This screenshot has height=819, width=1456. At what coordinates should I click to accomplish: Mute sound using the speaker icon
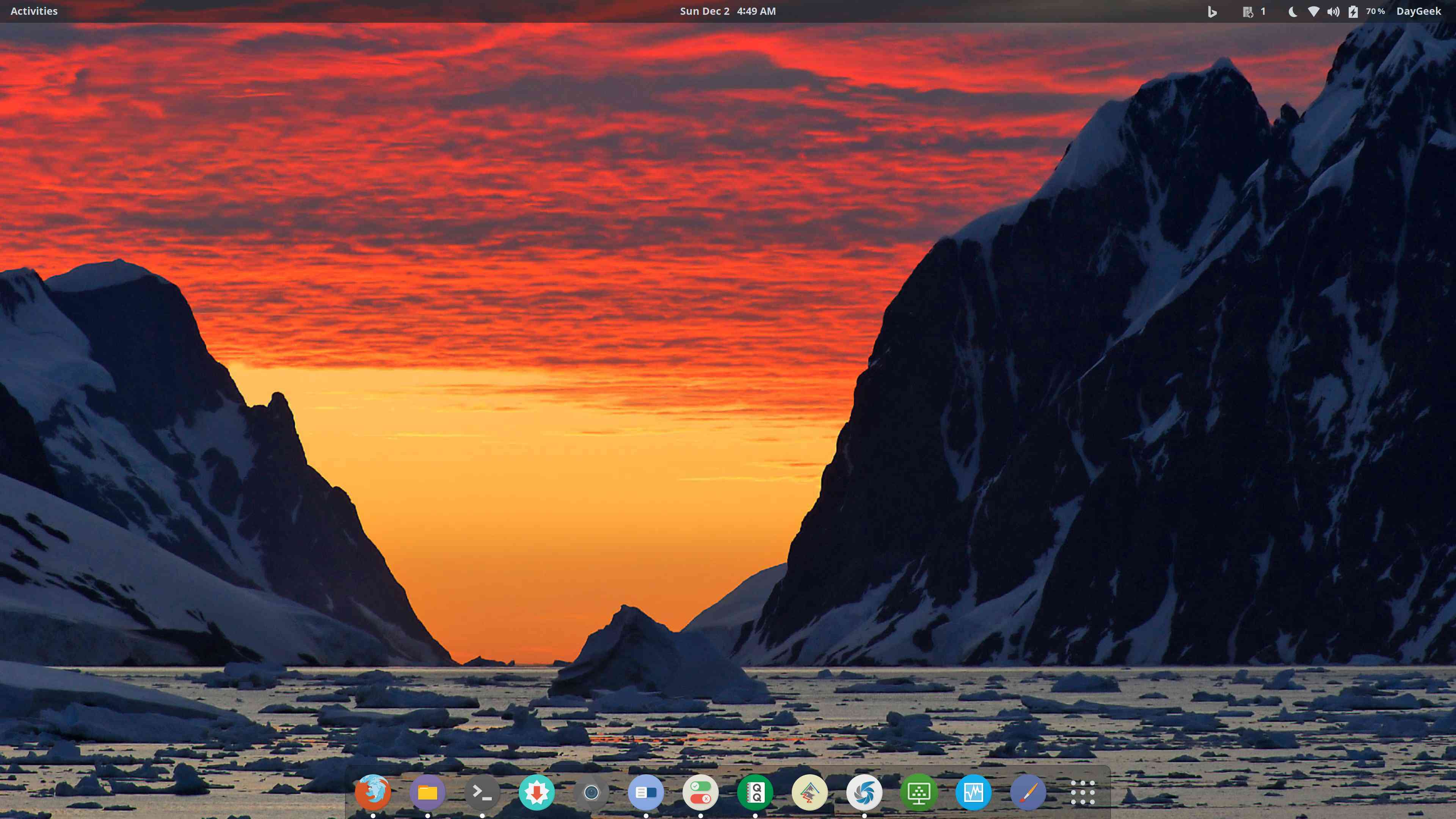click(x=1333, y=11)
